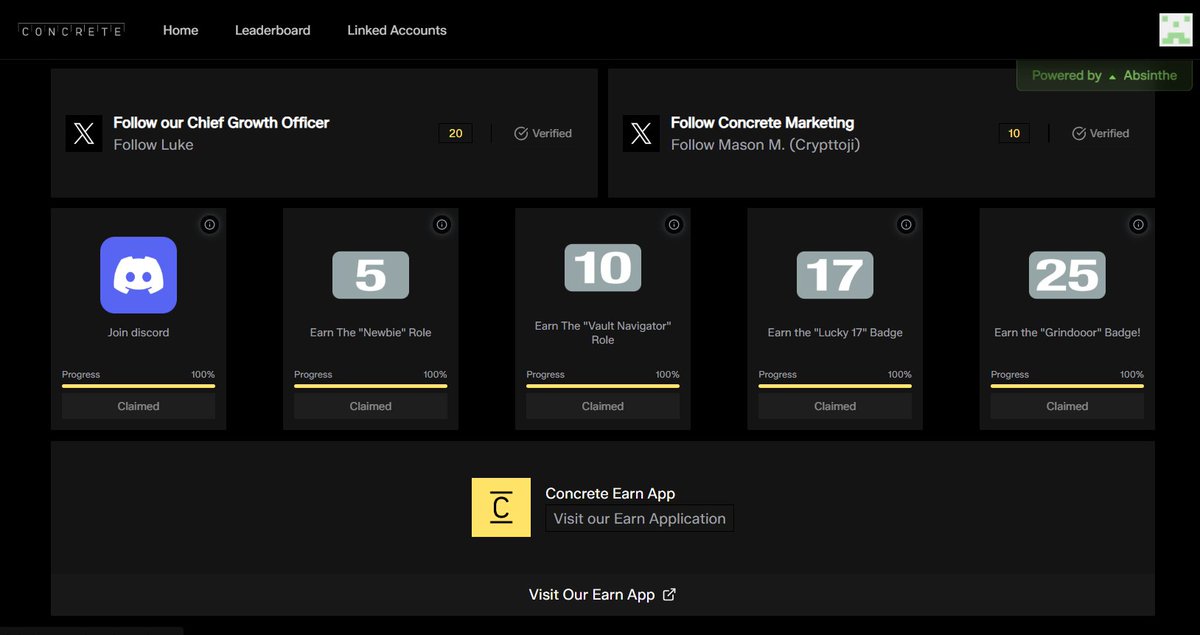The image size is (1200, 635).
Task: Click 'Follow Concrete Marketing' title
Action: coord(762,122)
